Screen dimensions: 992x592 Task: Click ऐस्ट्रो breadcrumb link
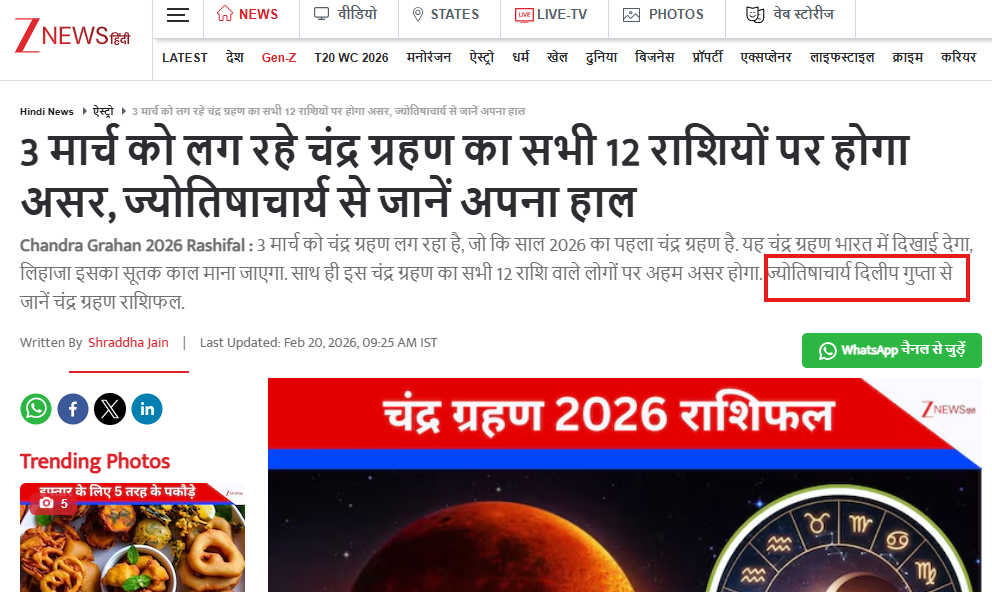(103, 111)
